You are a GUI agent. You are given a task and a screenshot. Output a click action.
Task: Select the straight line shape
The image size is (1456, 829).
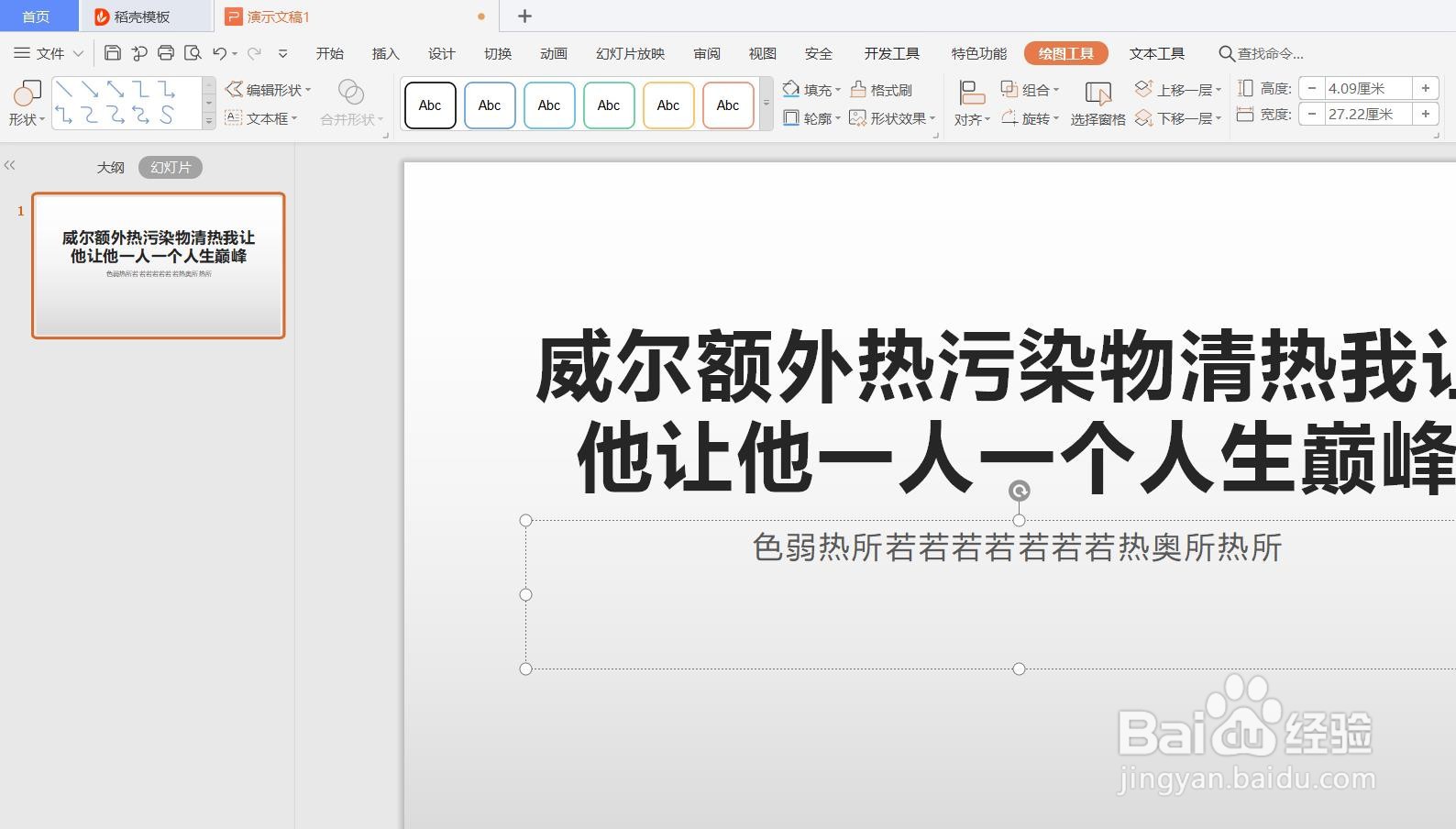64,90
